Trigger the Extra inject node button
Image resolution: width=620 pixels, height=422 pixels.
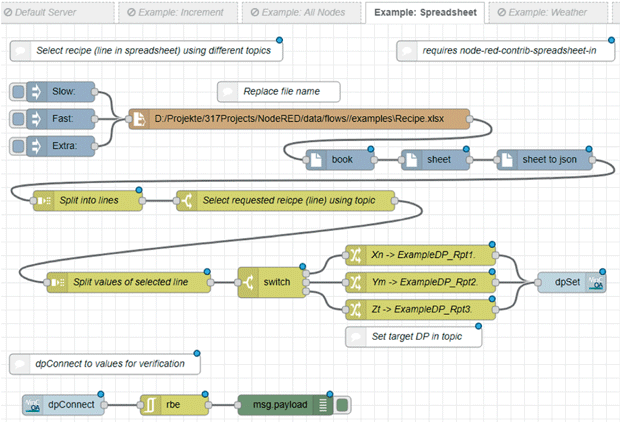[18, 146]
